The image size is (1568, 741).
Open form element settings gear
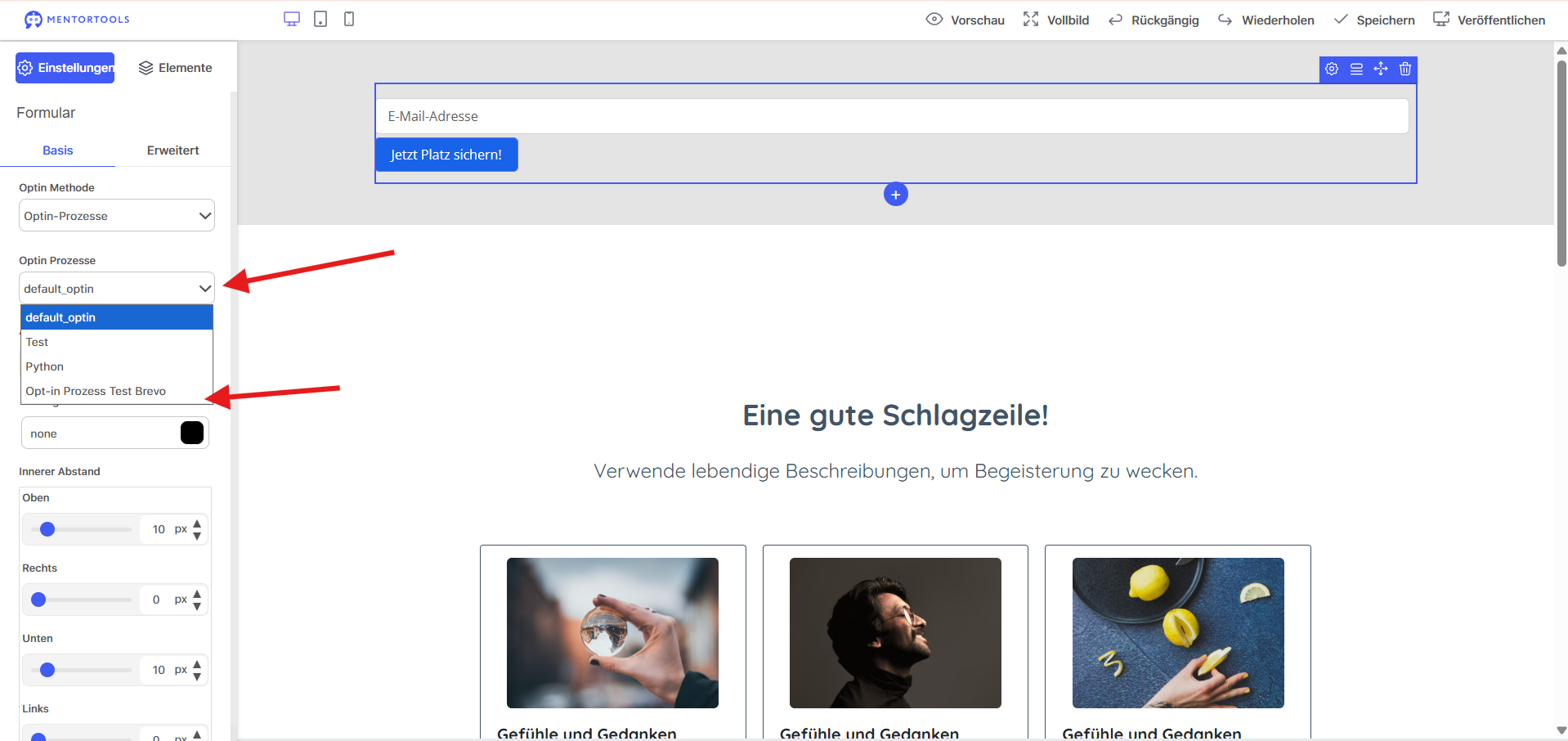pyautogui.click(x=1332, y=69)
